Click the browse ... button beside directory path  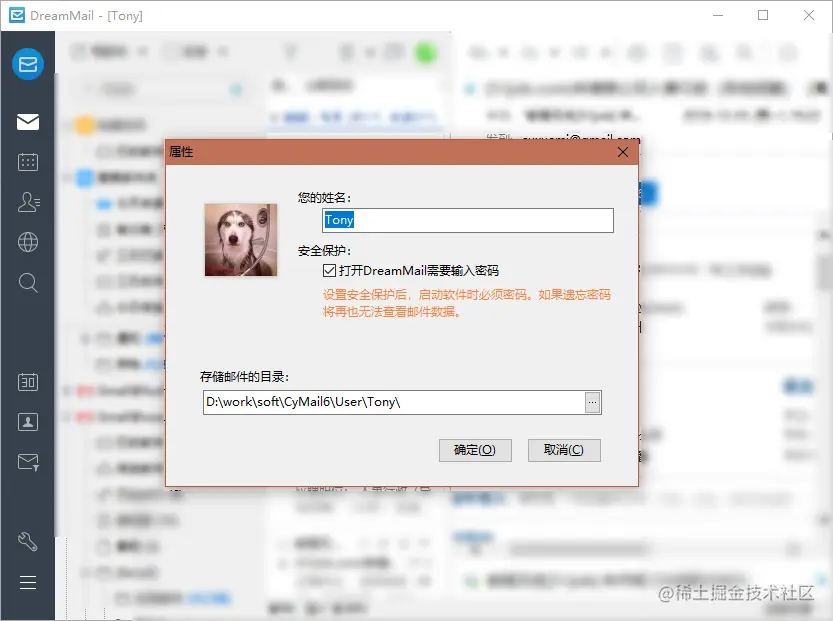click(592, 403)
